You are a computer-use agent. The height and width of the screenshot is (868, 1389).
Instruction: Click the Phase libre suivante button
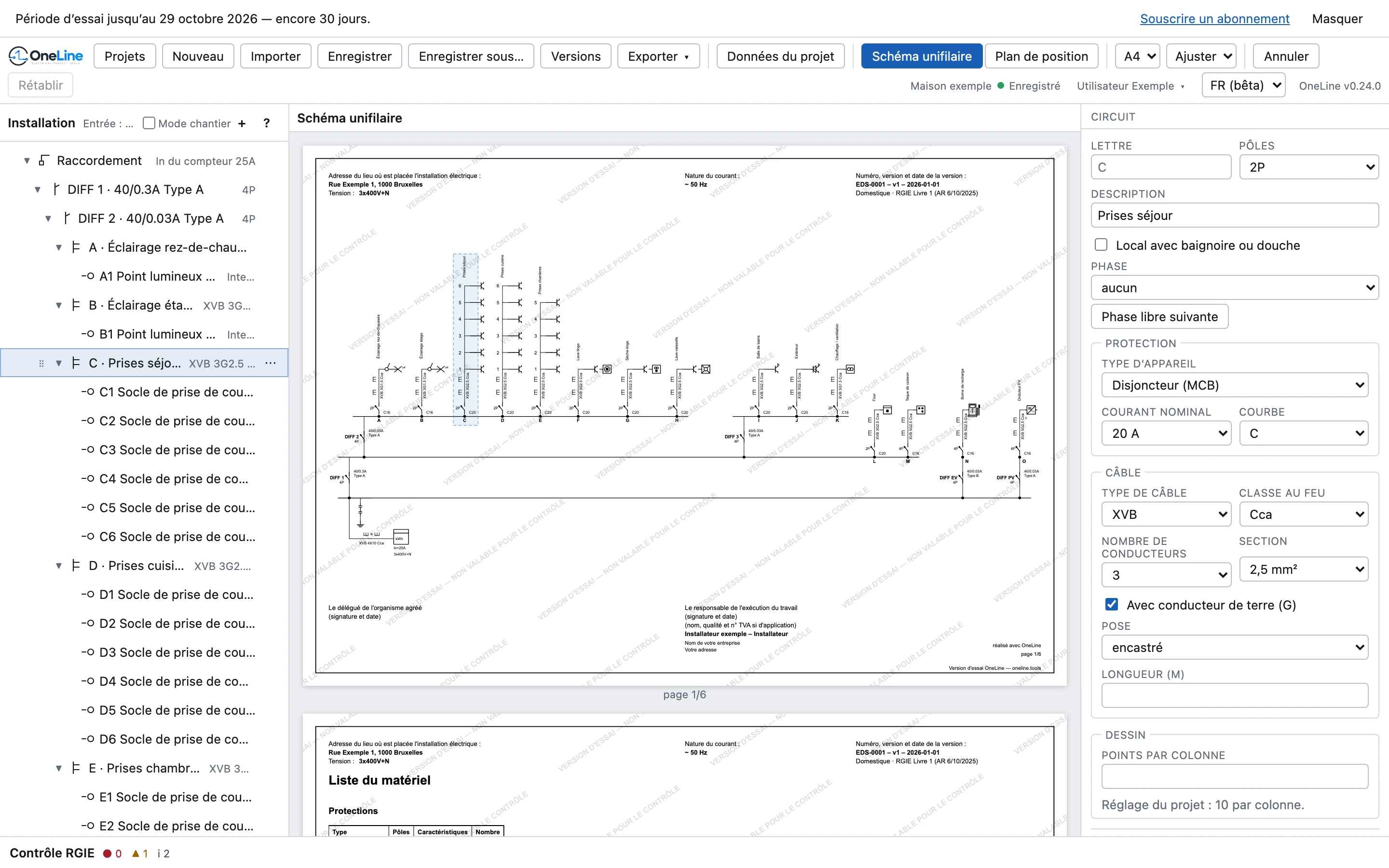(1159, 316)
